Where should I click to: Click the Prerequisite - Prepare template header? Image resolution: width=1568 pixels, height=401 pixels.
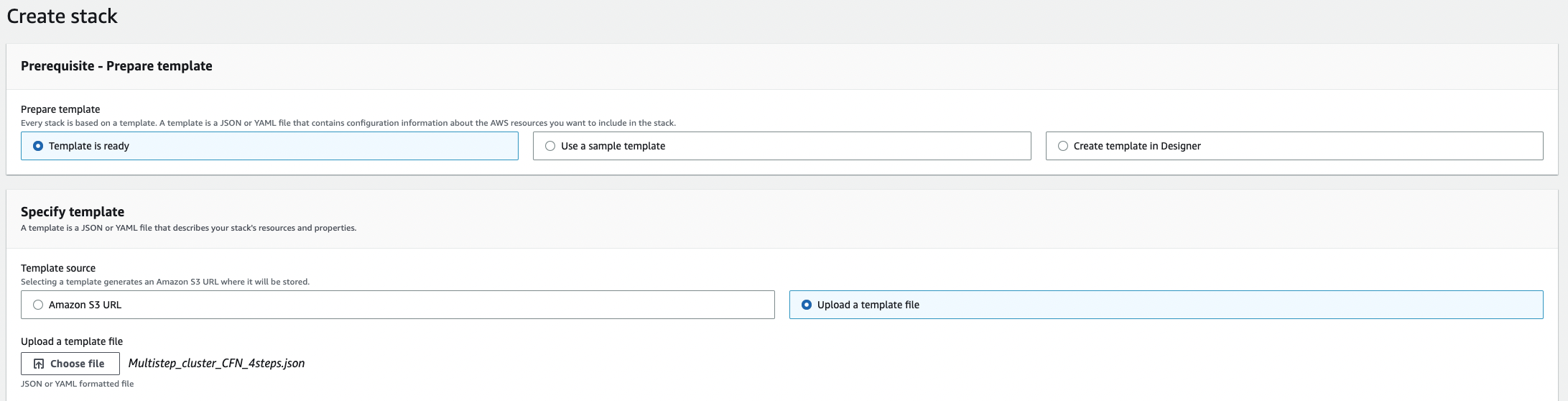coord(116,66)
